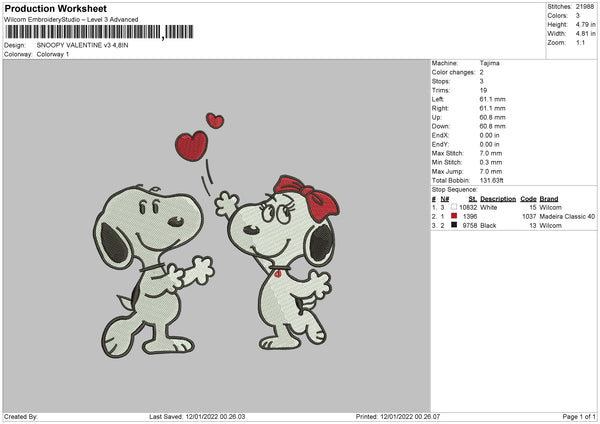
Task: Click the height value '4.79 in'
Action: 585,24
